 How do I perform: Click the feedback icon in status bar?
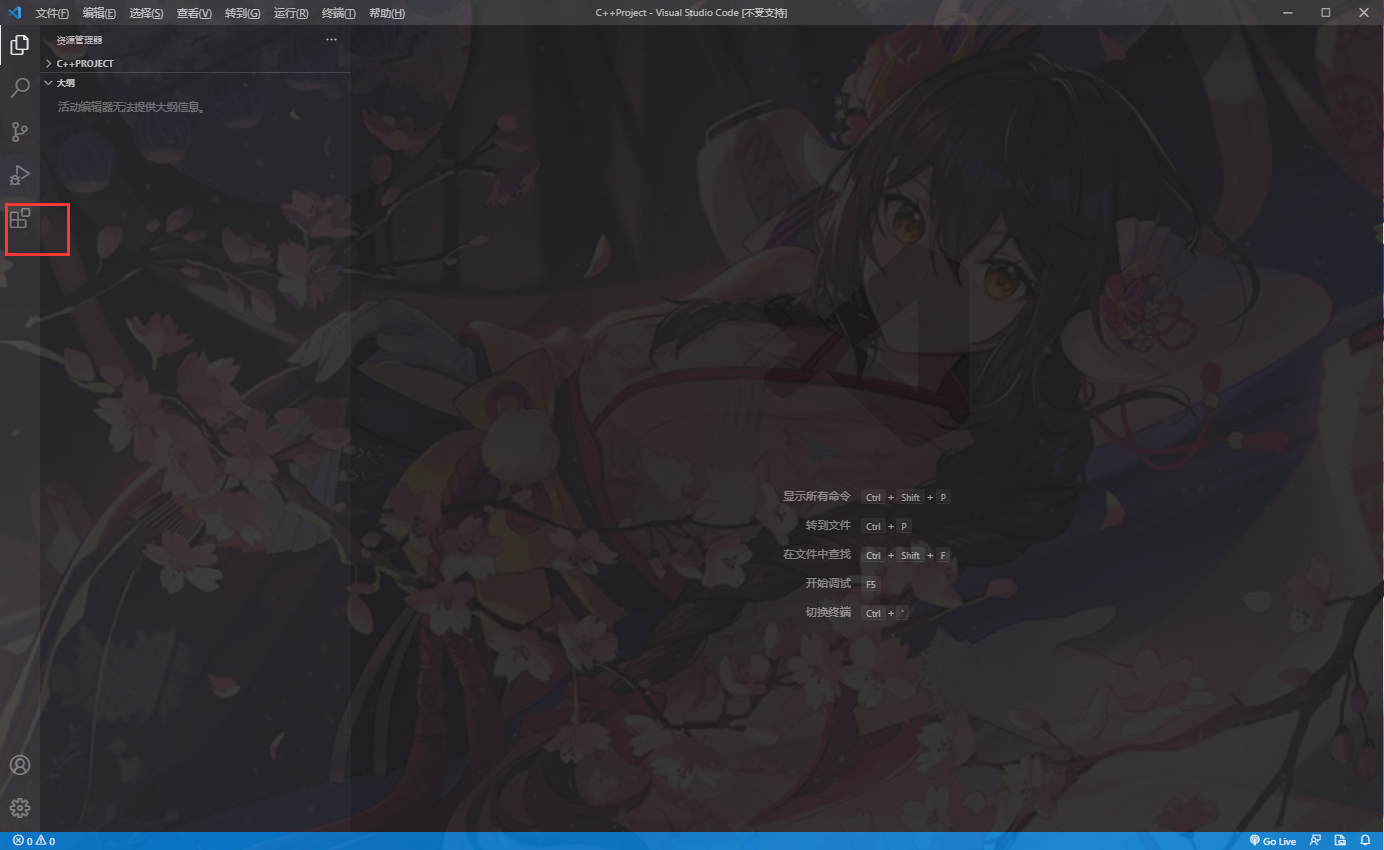pos(1316,841)
